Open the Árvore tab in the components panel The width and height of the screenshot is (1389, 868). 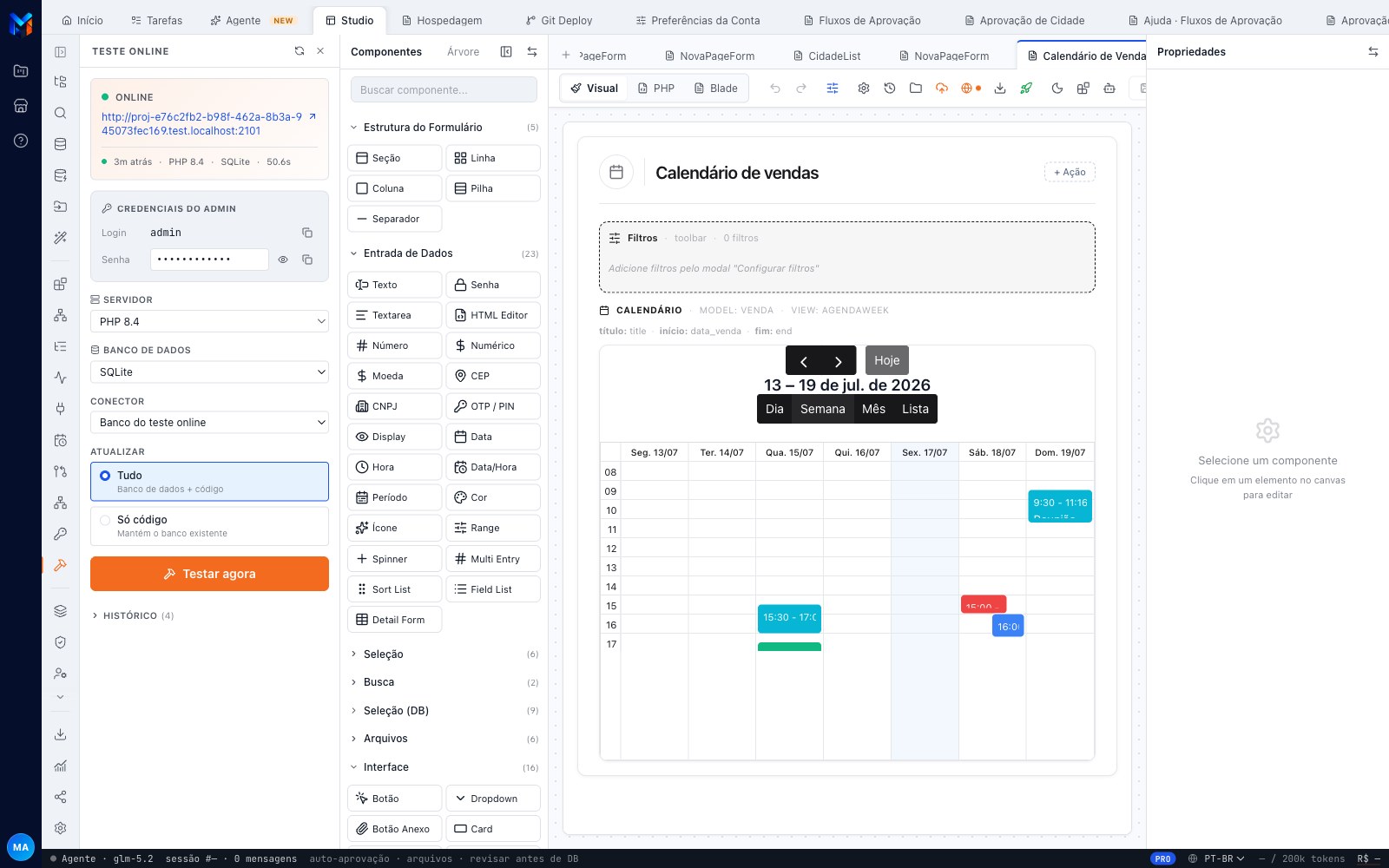pos(463,52)
